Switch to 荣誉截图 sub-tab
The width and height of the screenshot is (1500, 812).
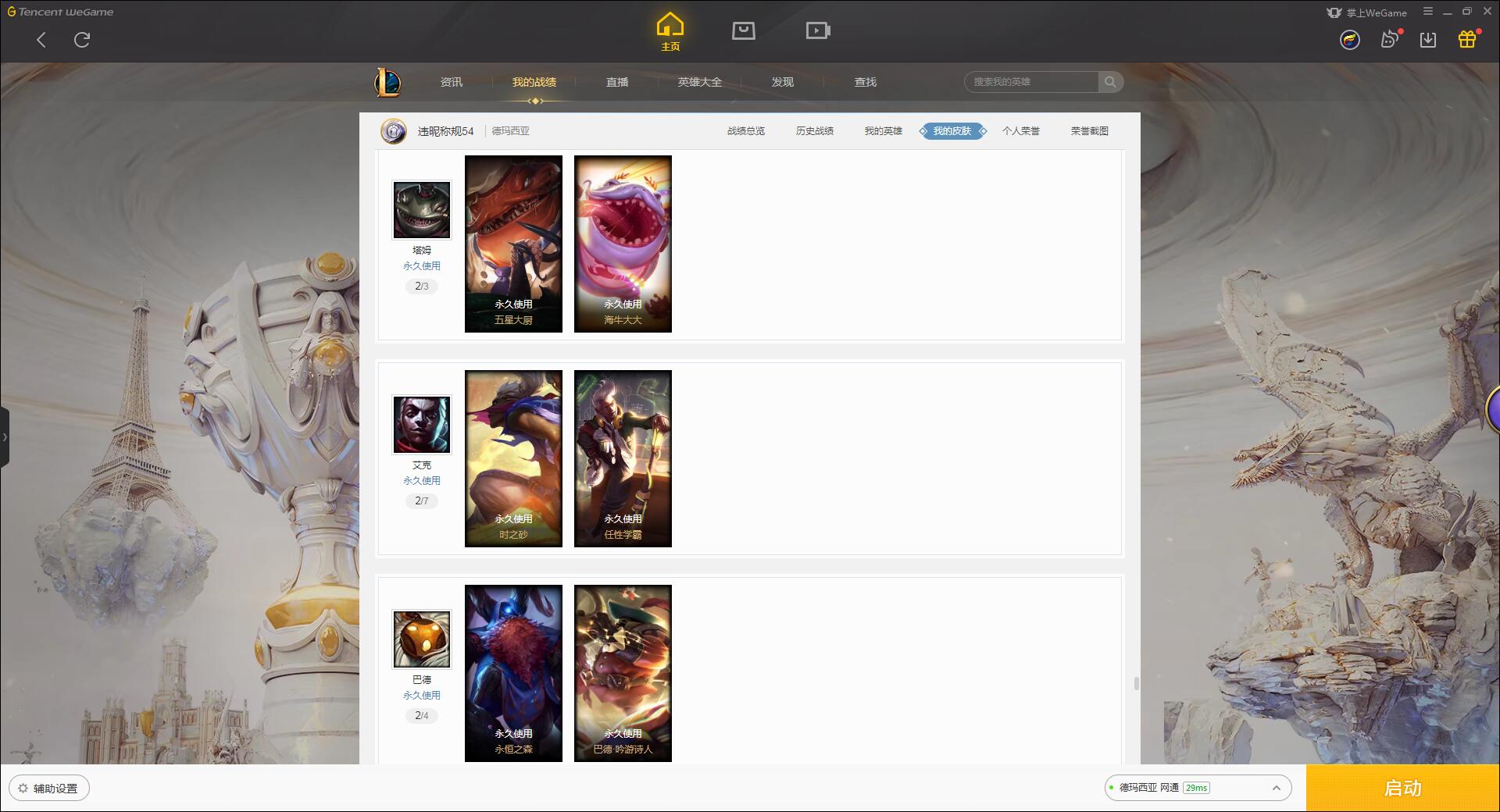(x=1090, y=131)
